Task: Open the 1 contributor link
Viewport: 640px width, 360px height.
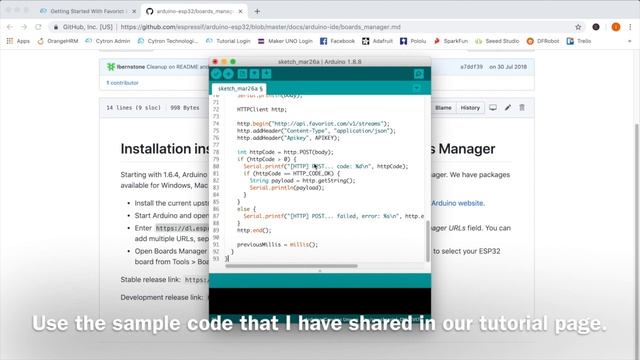Action: coord(122,83)
